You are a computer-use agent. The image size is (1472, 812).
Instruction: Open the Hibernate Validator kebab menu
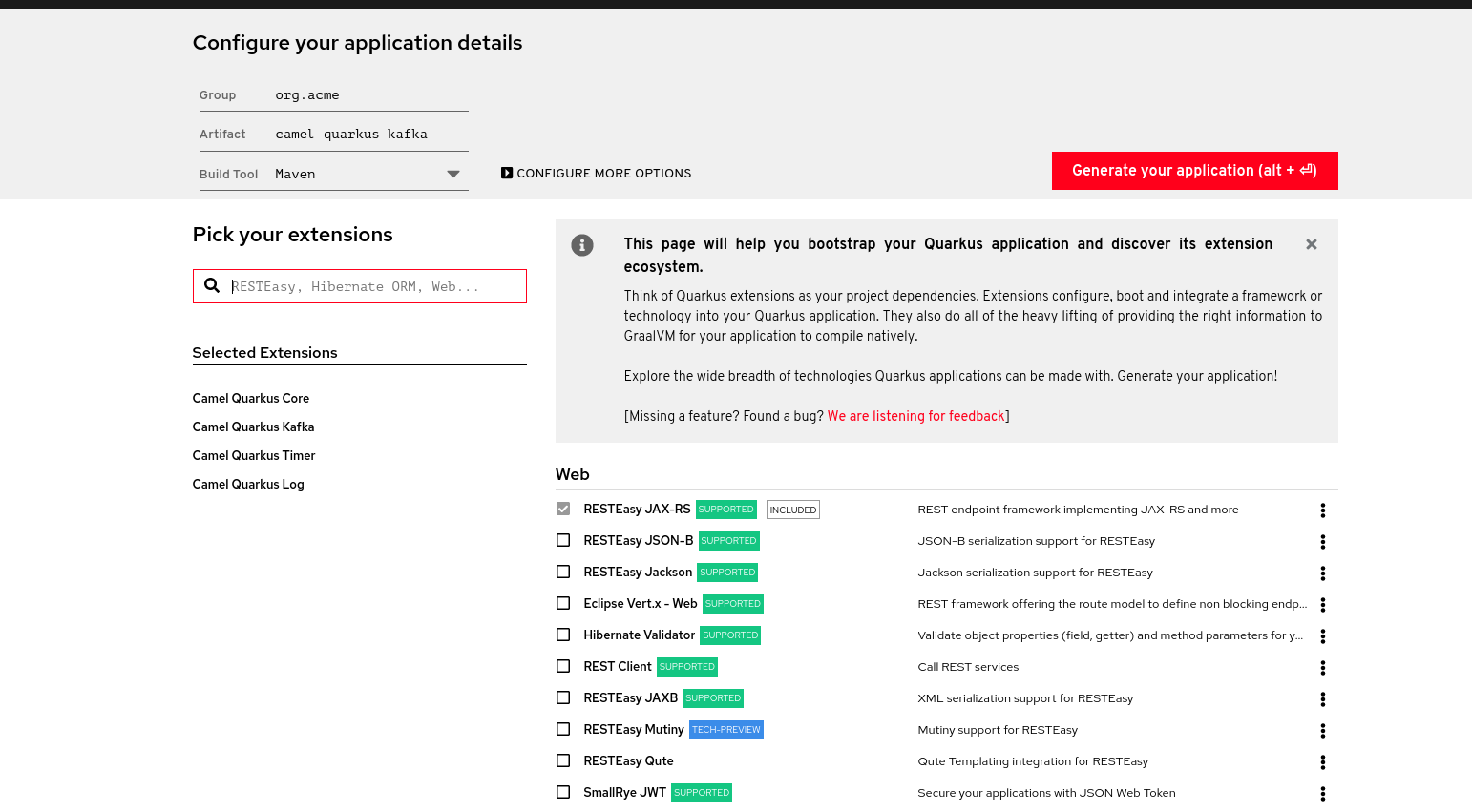[x=1322, y=636]
